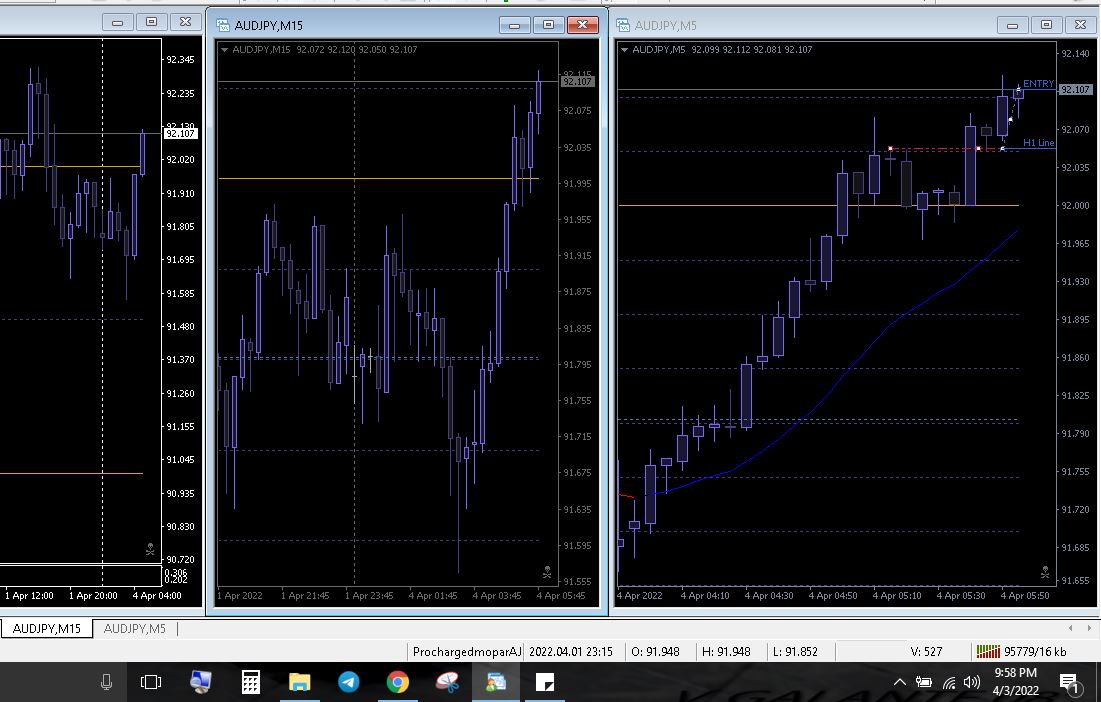The image size is (1101, 702).
Task: Open the computer monitor app in the taskbar
Action: tap(201, 682)
